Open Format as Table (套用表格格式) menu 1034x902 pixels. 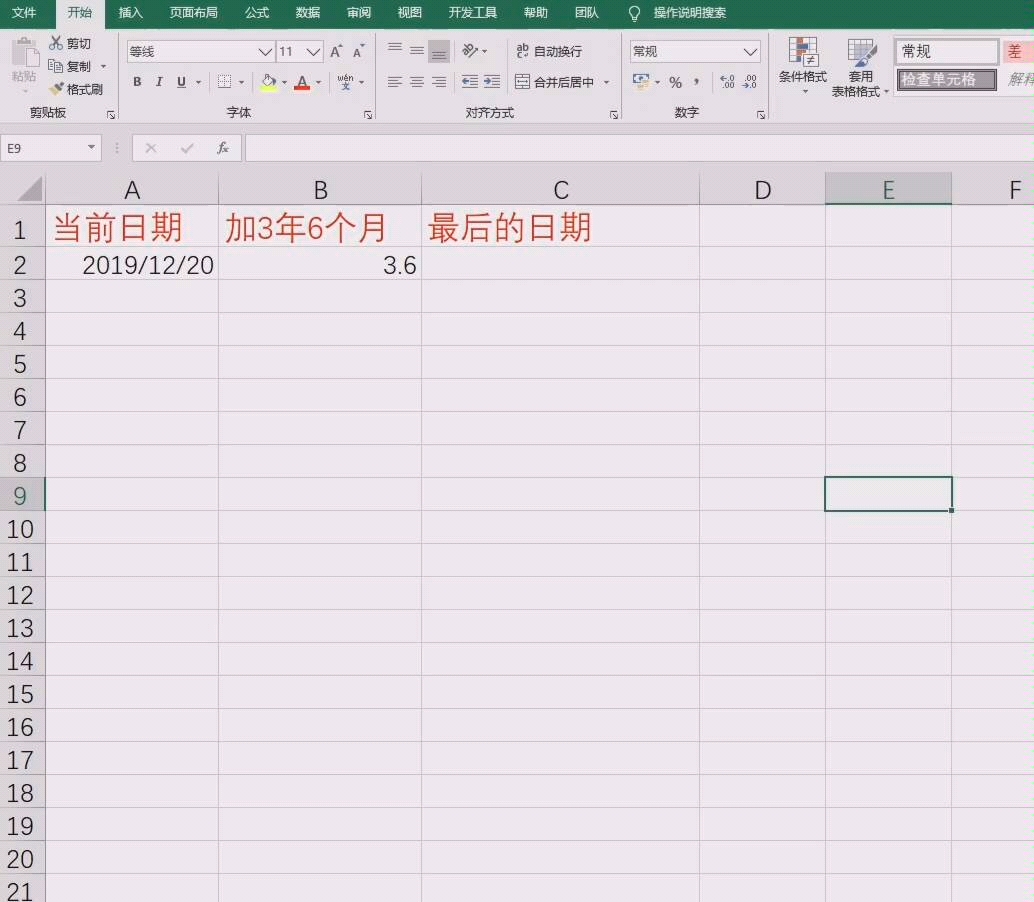click(x=860, y=67)
